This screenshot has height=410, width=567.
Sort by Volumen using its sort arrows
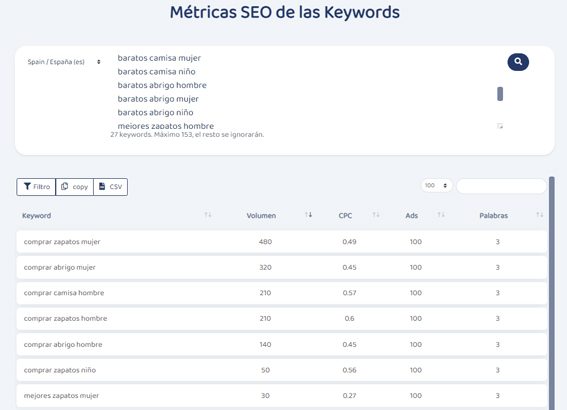(308, 215)
